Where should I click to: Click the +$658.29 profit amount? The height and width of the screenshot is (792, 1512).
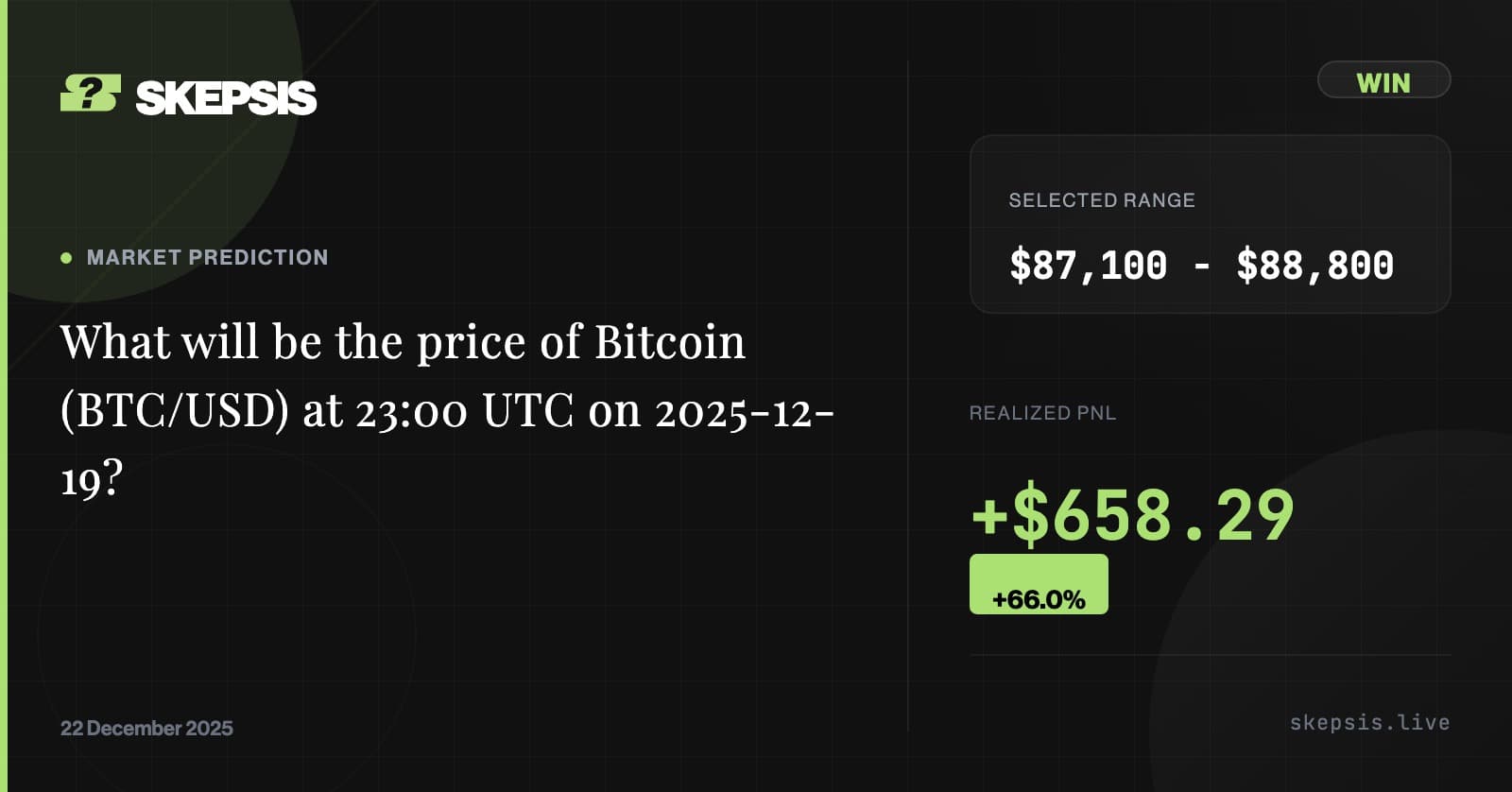click(x=1132, y=516)
